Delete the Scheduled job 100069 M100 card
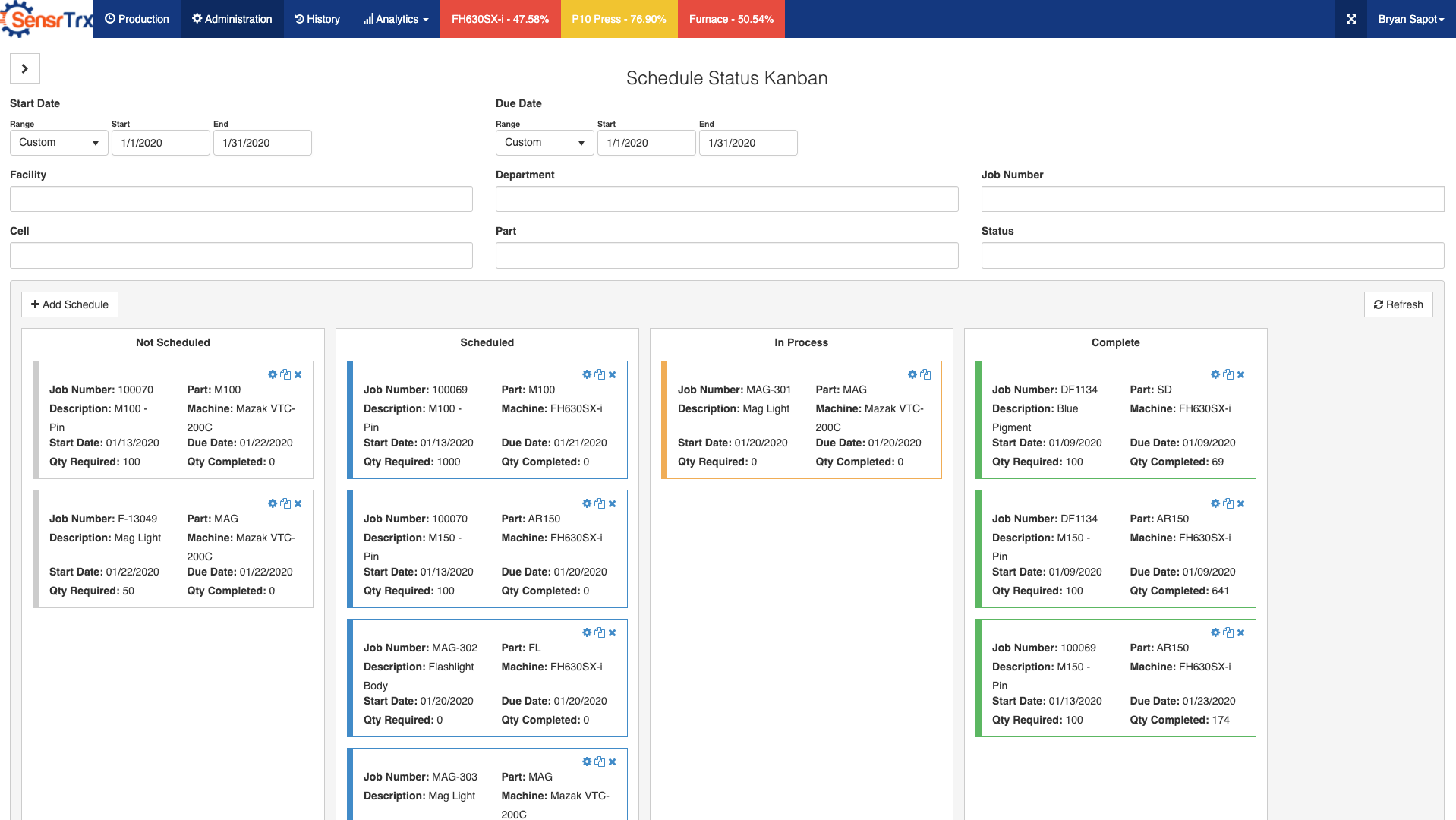Screen dimensions: 1456x820 613,374
